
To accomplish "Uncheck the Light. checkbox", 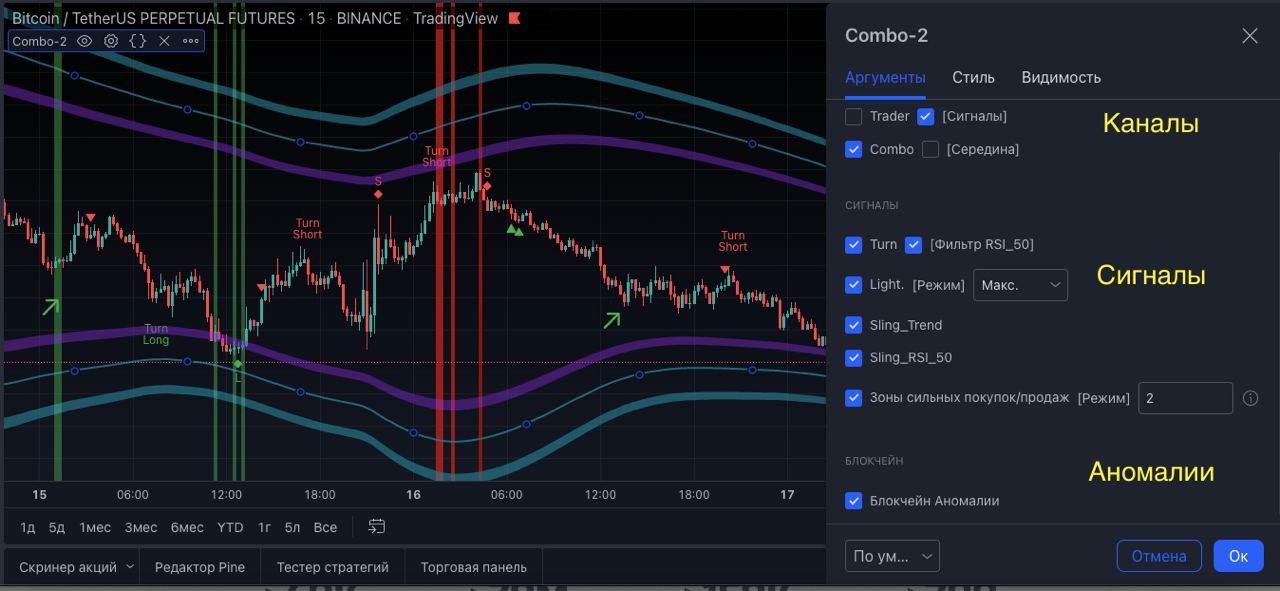I will (853, 284).
